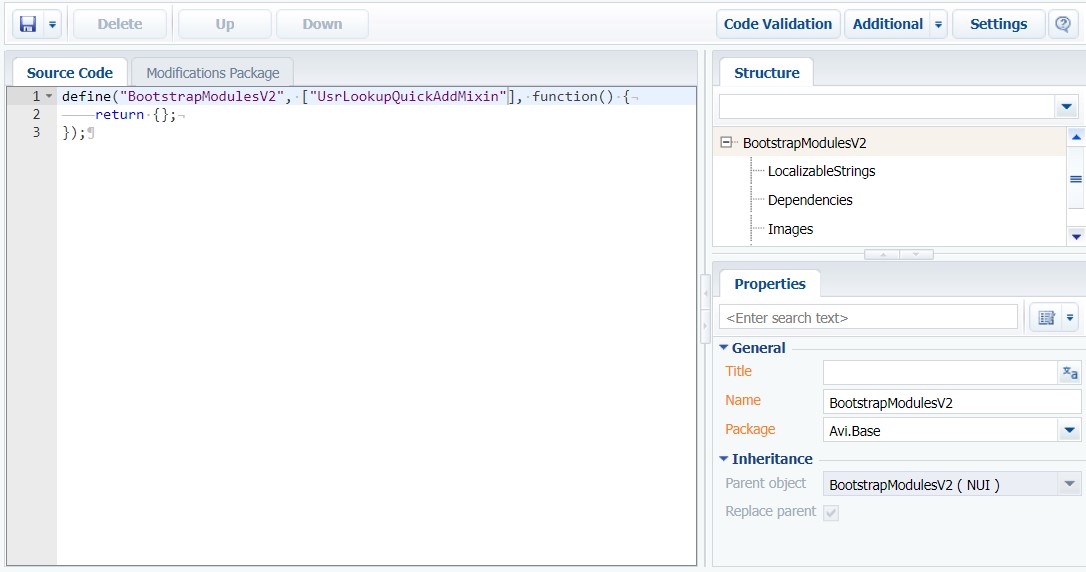Collapse properties panel with down splitter arrow

(916, 255)
